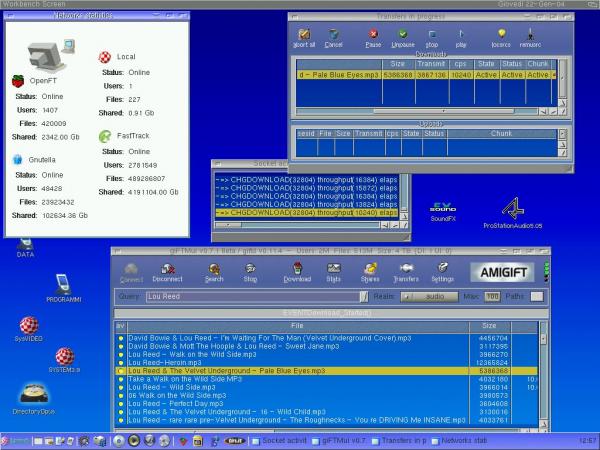This screenshot has height=450, width=600.
Task: Click the Downloads list horizontal scrollbar handle
Action: click(444, 111)
